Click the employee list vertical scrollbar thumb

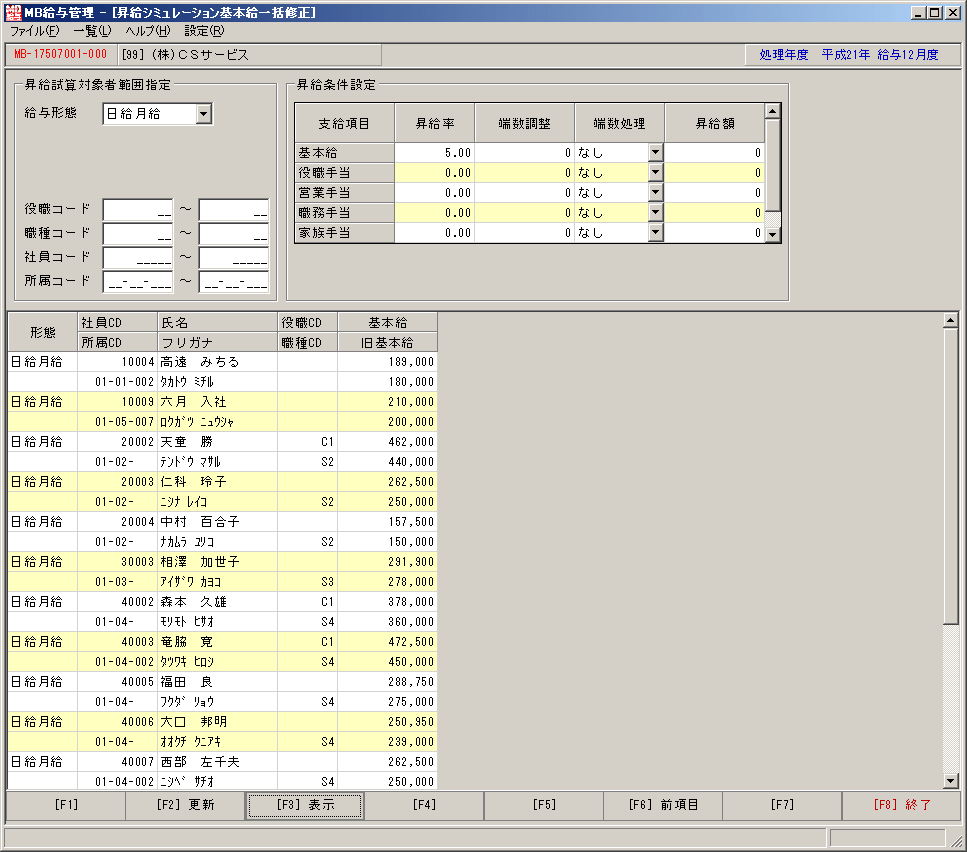point(950,476)
